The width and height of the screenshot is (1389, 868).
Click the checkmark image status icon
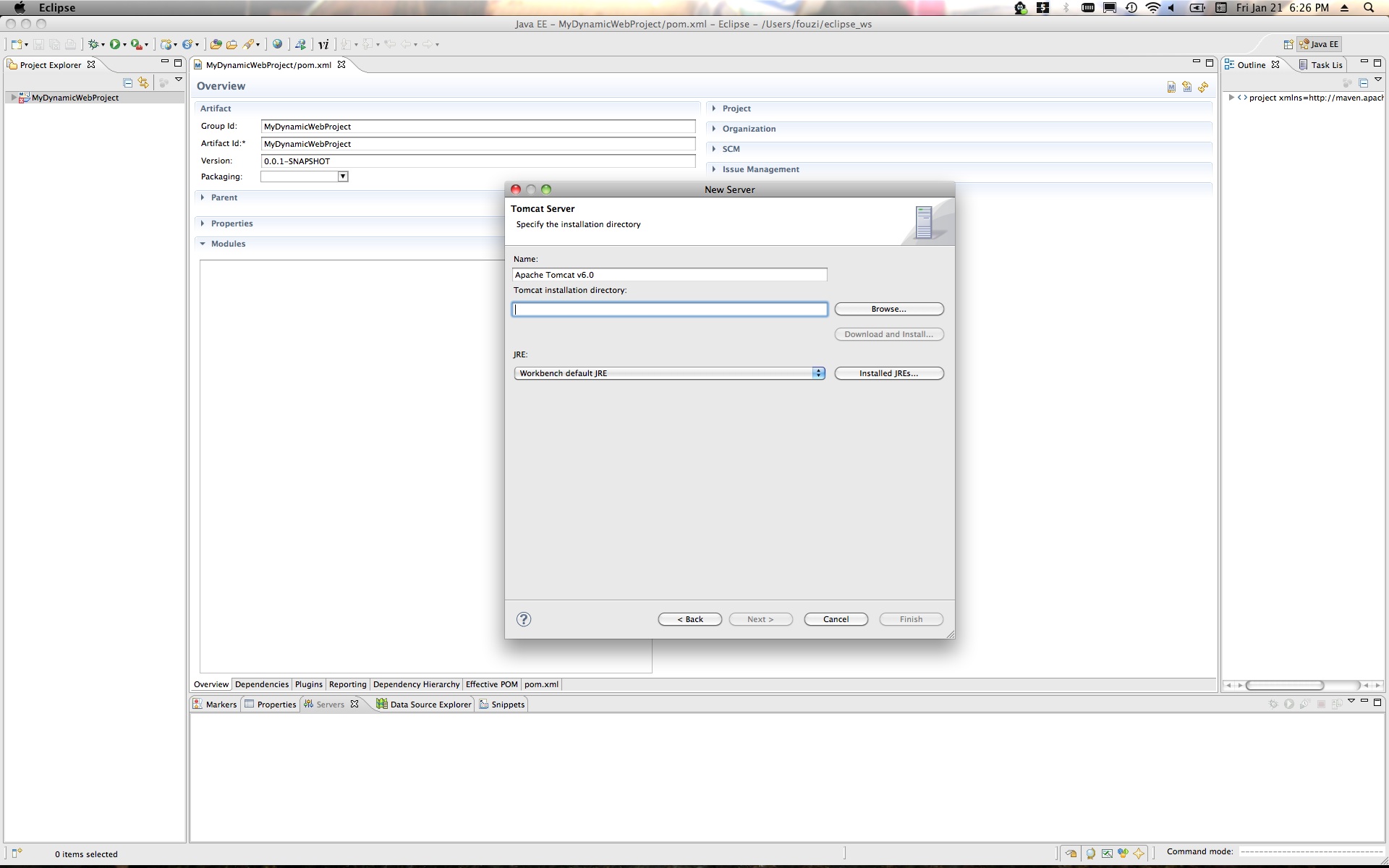[x=1107, y=854]
